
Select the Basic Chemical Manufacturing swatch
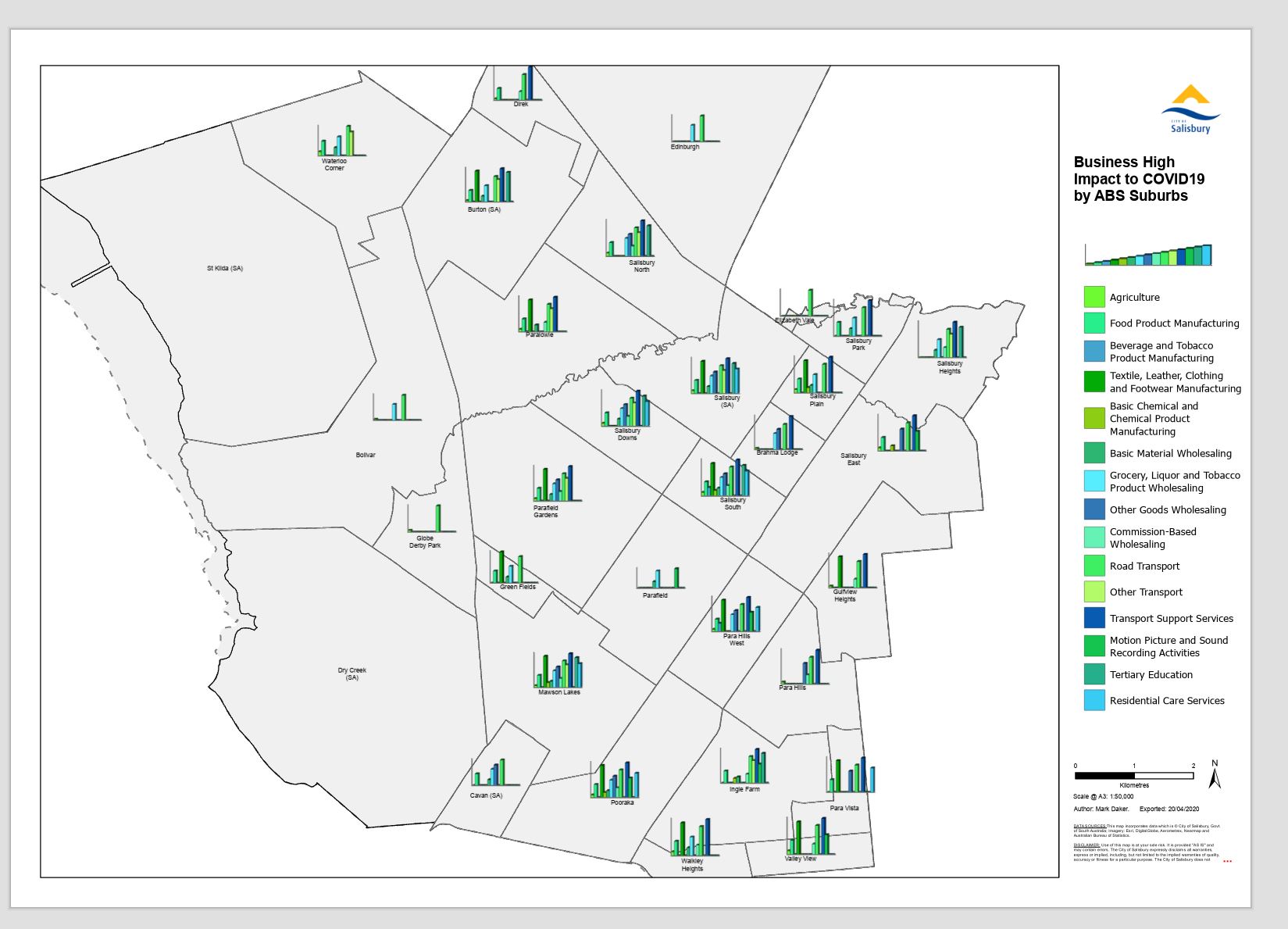(x=1094, y=418)
